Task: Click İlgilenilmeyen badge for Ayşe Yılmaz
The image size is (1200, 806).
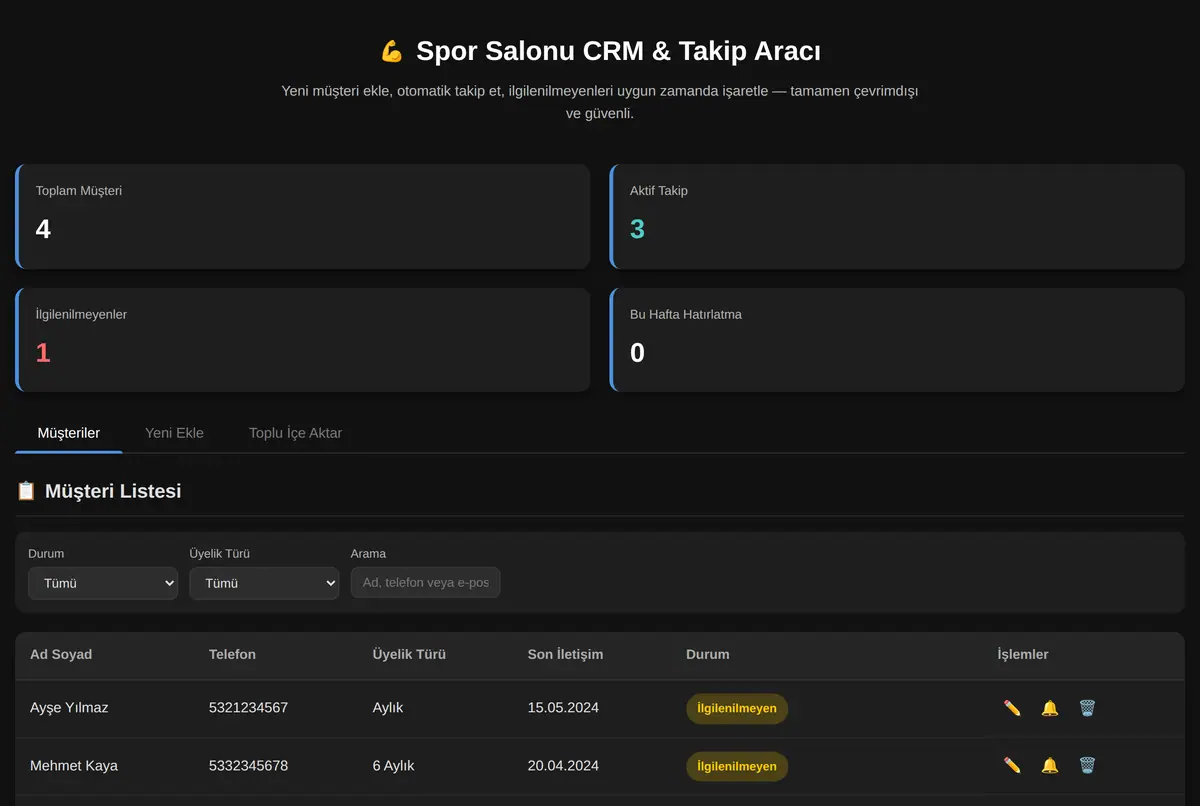Action: click(x=737, y=708)
